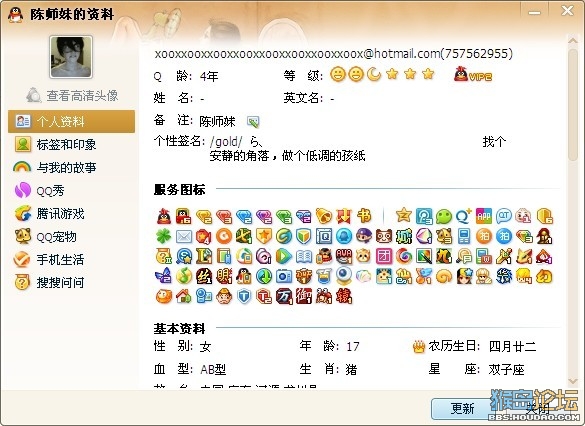Click the 更新 button
Viewport: 585px width, 426px height.
[x=463, y=408]
